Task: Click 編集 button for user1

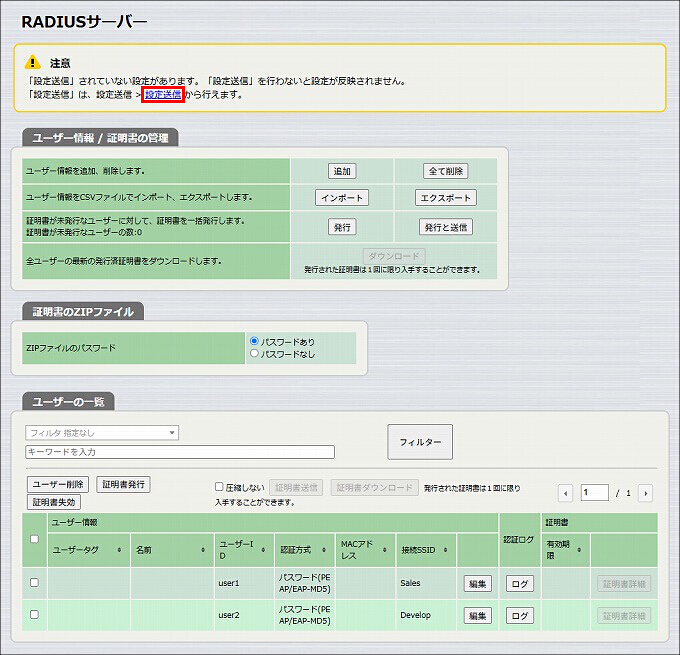Action: click(x=477, y=584)
